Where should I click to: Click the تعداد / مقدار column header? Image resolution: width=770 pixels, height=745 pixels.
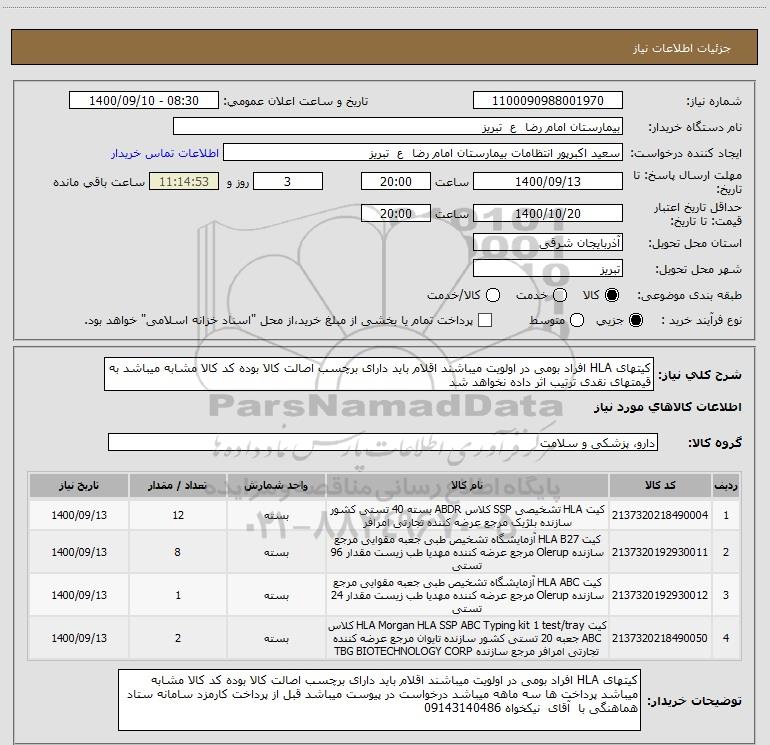[177, 485]
